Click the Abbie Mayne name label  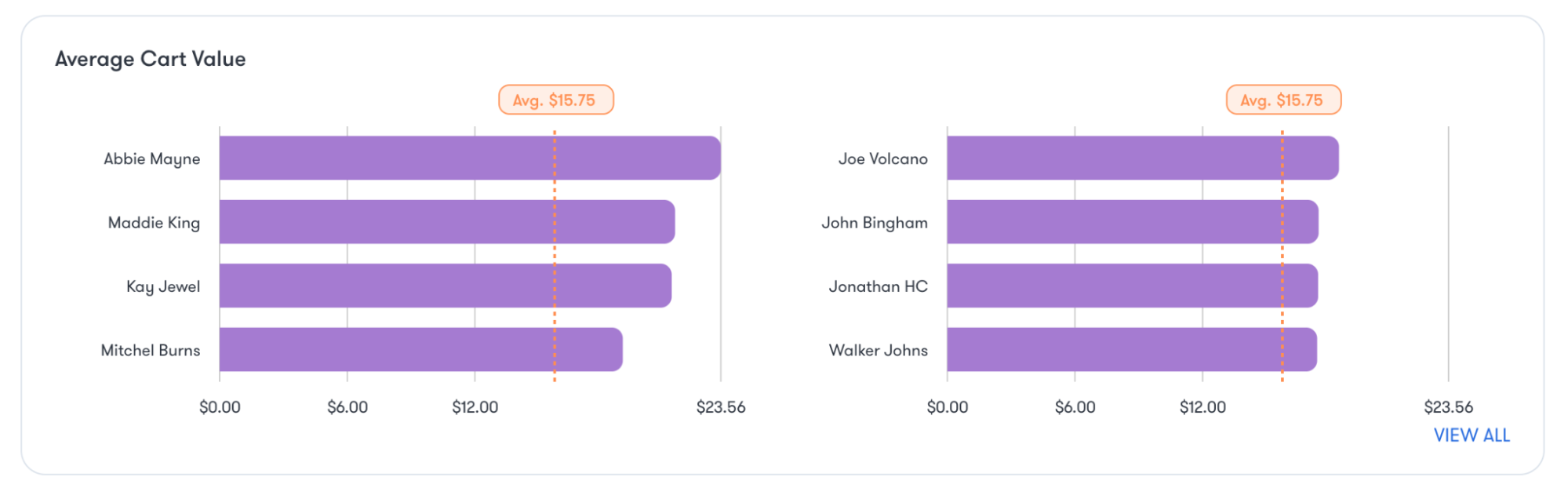pos(152,159)
